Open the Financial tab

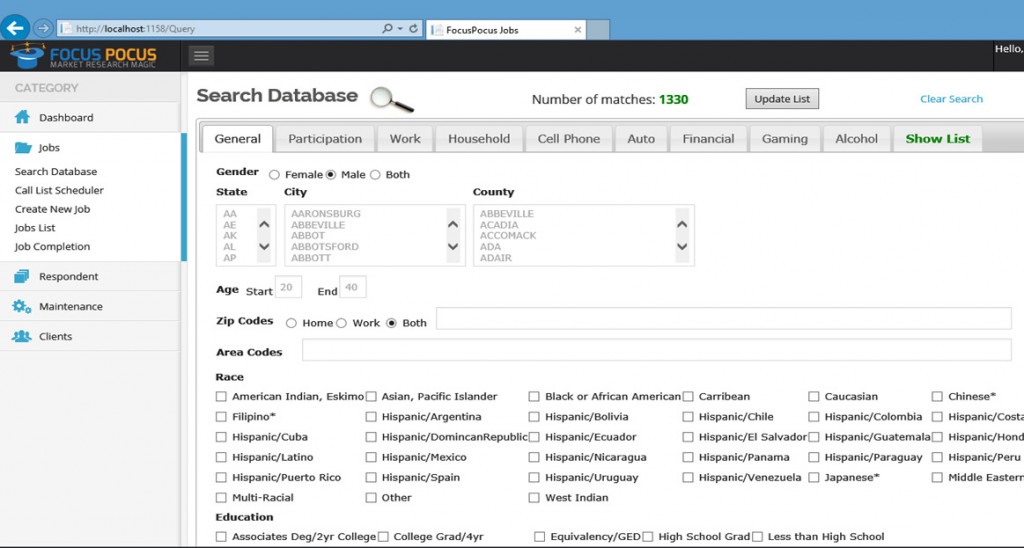(x=708, y=139)
